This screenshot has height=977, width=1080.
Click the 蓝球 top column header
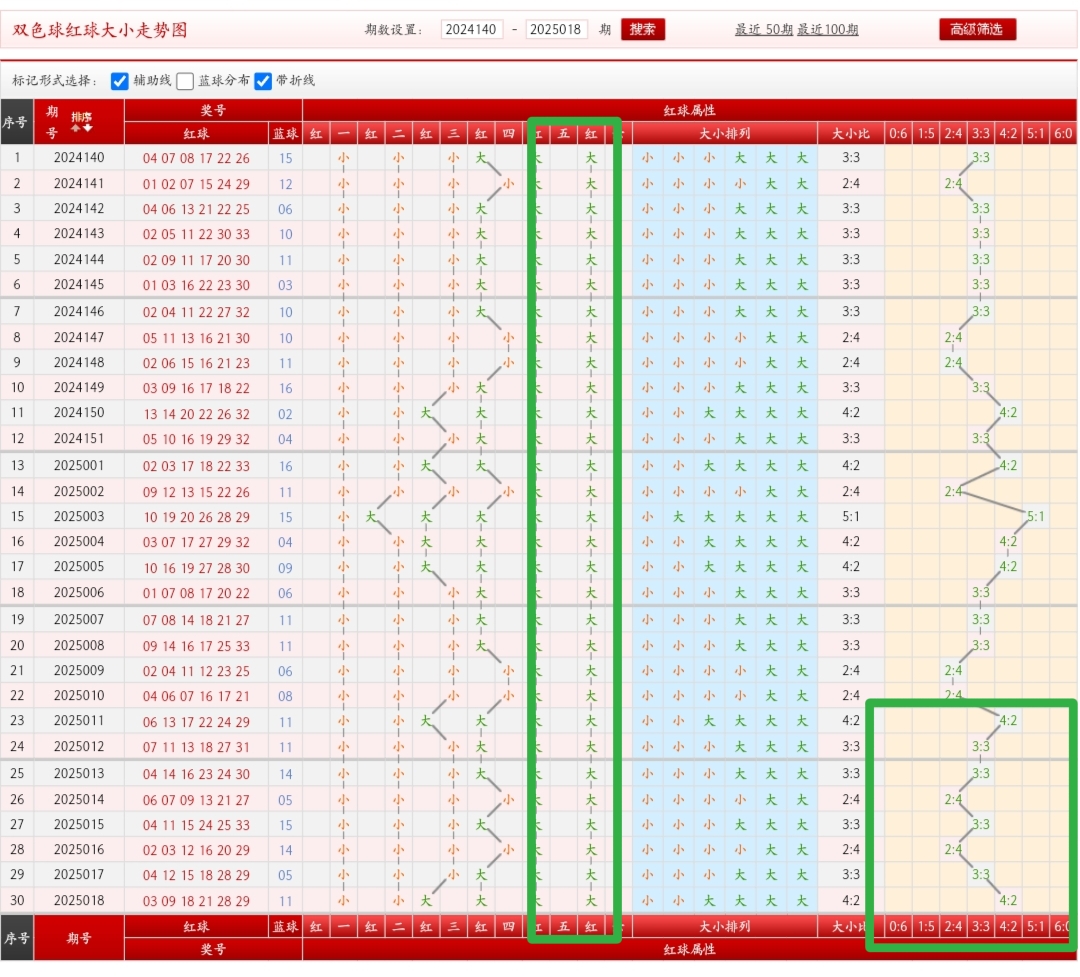[286, 134]
